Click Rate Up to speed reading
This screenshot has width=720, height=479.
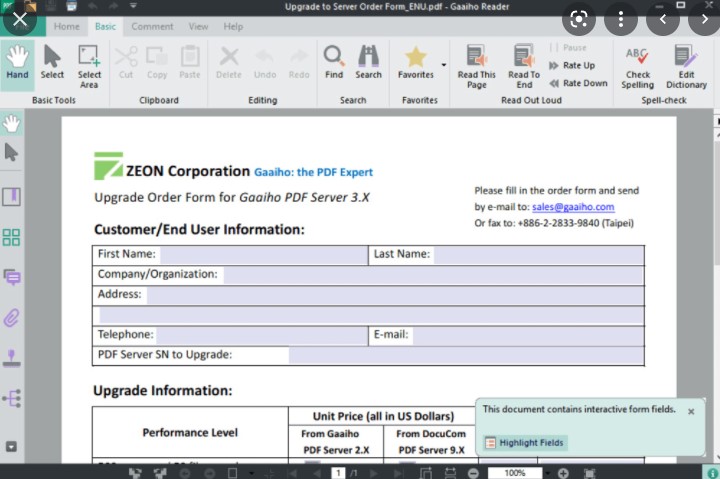pos(572,65)
